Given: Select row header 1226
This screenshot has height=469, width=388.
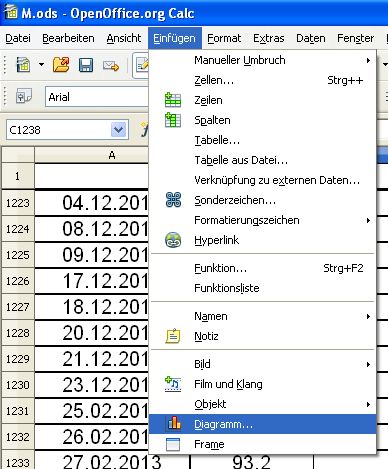Looking at the screenshot, I should coord(18,281).
